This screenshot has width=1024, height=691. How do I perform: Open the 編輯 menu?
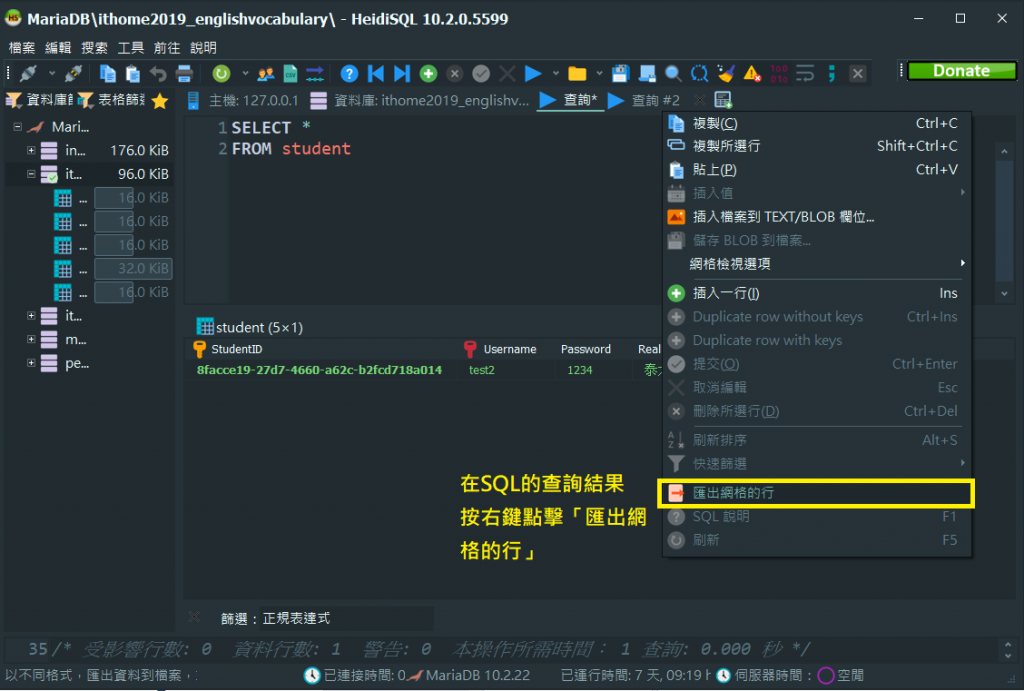pyautogui.click(x=58, y=48)
